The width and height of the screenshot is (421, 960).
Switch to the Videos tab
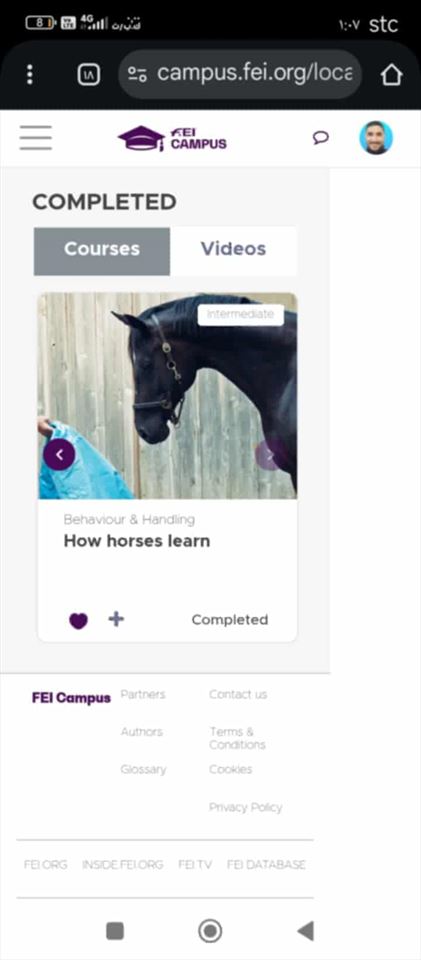coord(234,251)
